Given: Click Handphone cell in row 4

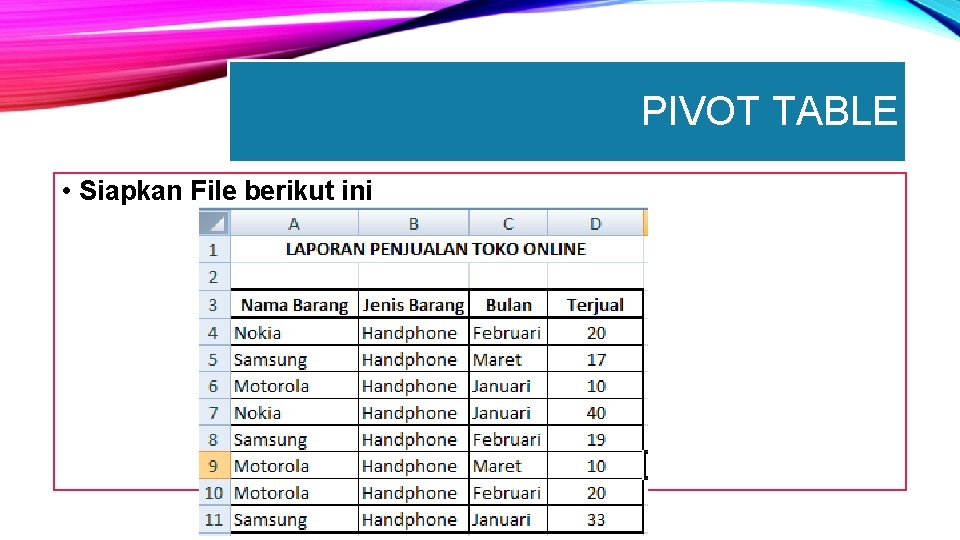Looking at the screenshot, I should pos(413,332).
